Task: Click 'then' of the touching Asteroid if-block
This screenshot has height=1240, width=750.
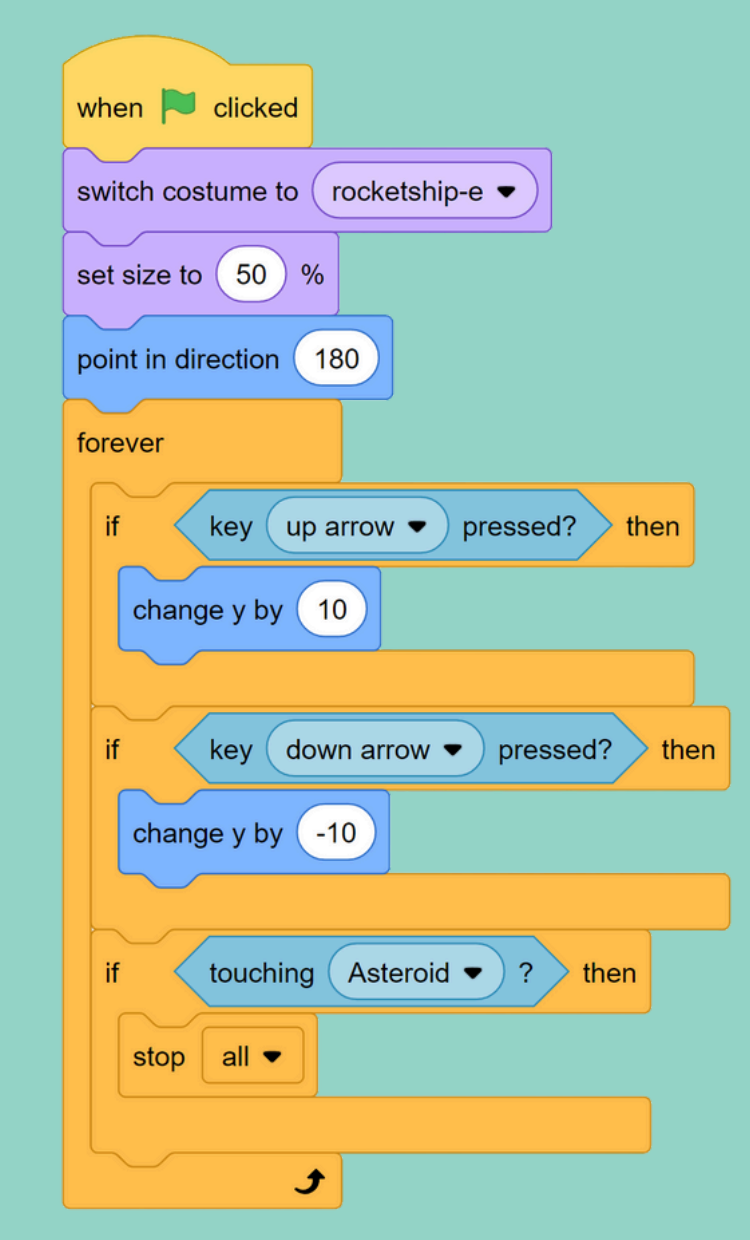Action: click(x=609, y=973)
